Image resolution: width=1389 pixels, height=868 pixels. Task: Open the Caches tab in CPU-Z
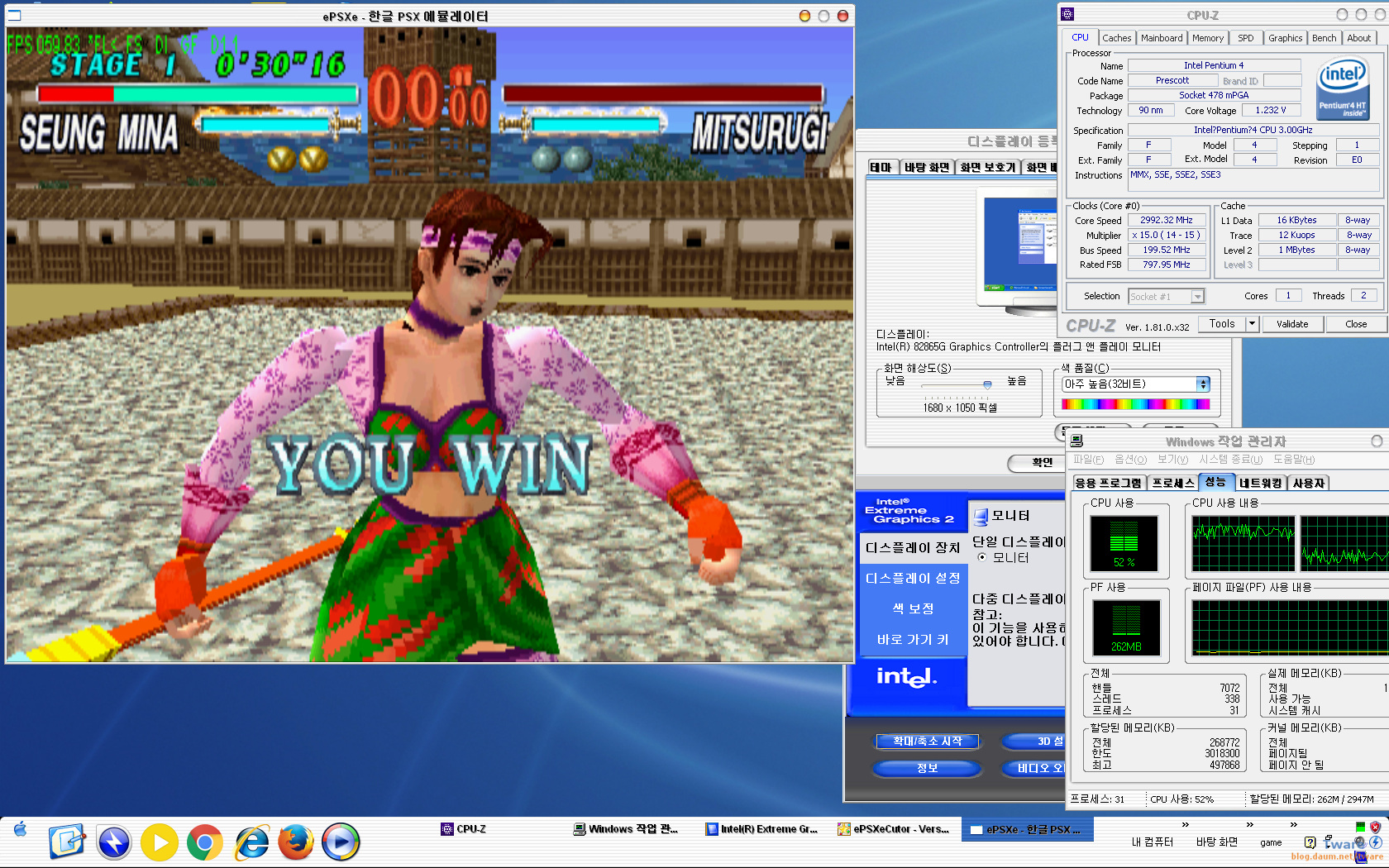pyautogui.click(x=1116, y=38)
